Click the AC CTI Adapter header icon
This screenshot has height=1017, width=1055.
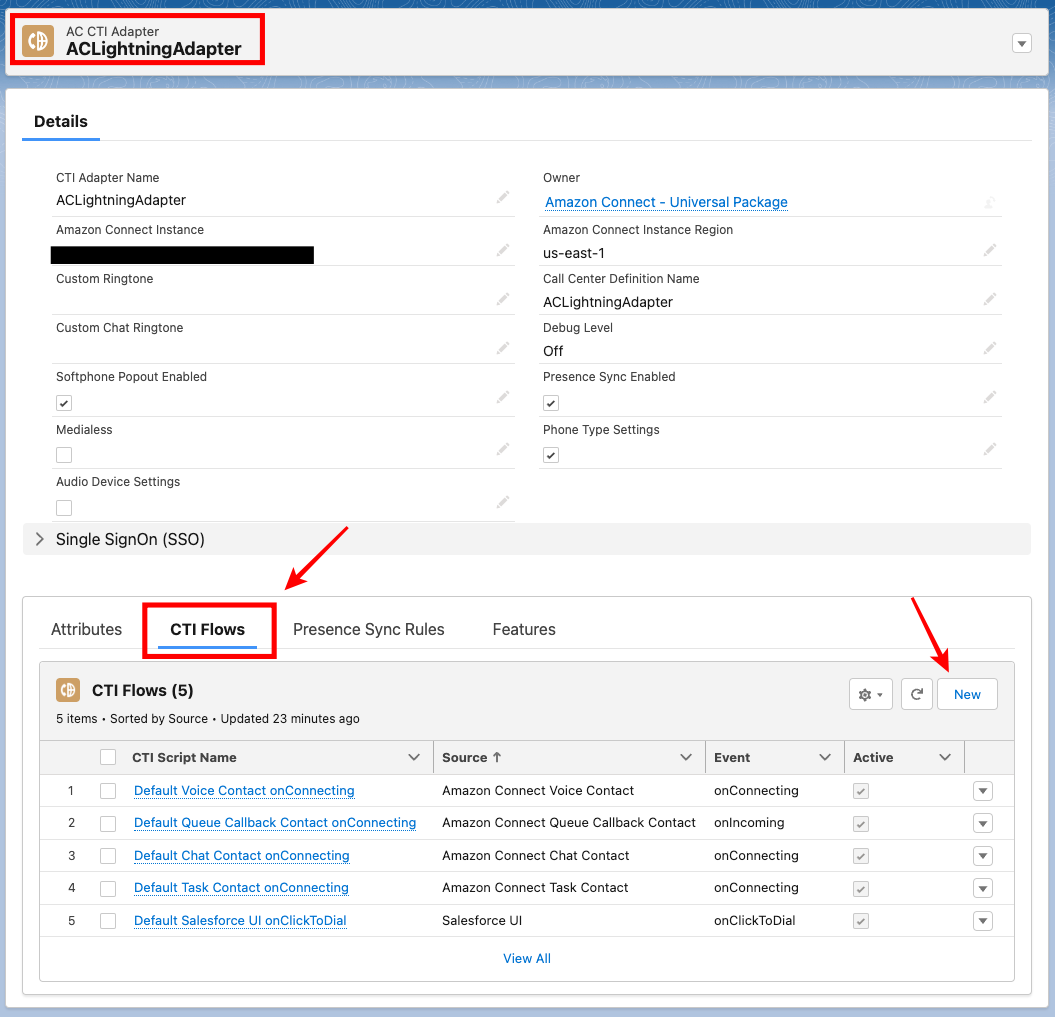pos(38,40)
